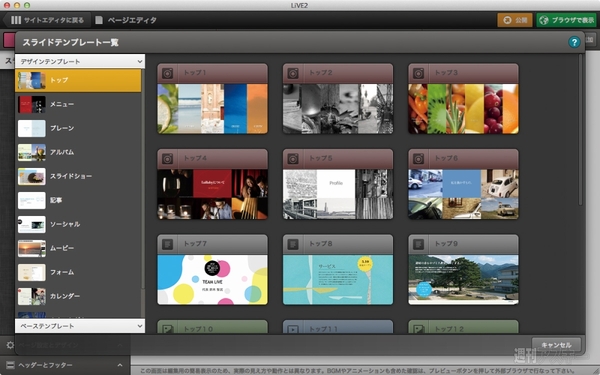Image resolution: width=600 pixels, height=375 pixels.
Task: Choose the トップ5 Profile thumbnail
Action: click(338, 194)
